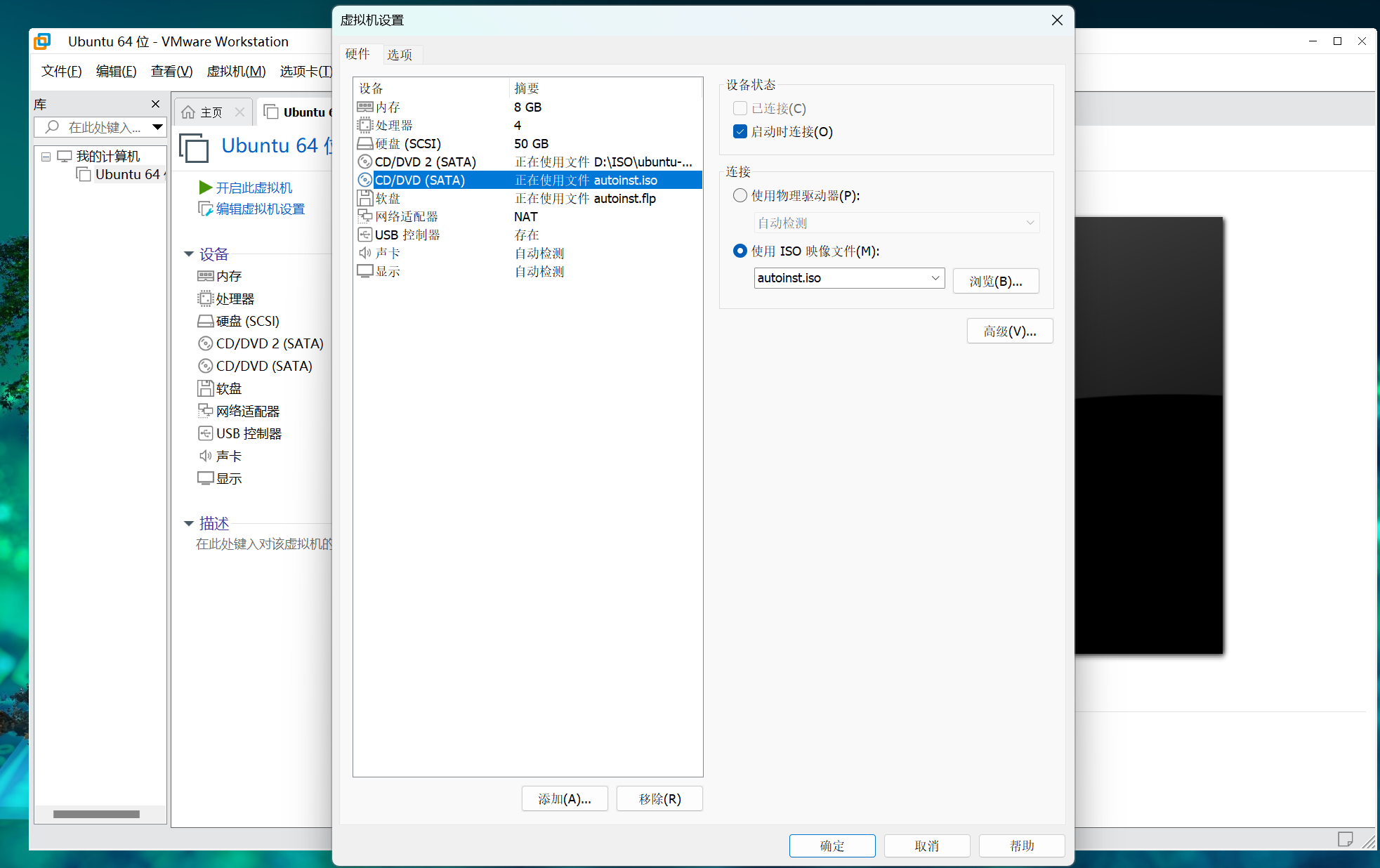Screen dimensions: 1380x868
Task: Click the edit VM settings icon
Action: click(x=206, y=209)
